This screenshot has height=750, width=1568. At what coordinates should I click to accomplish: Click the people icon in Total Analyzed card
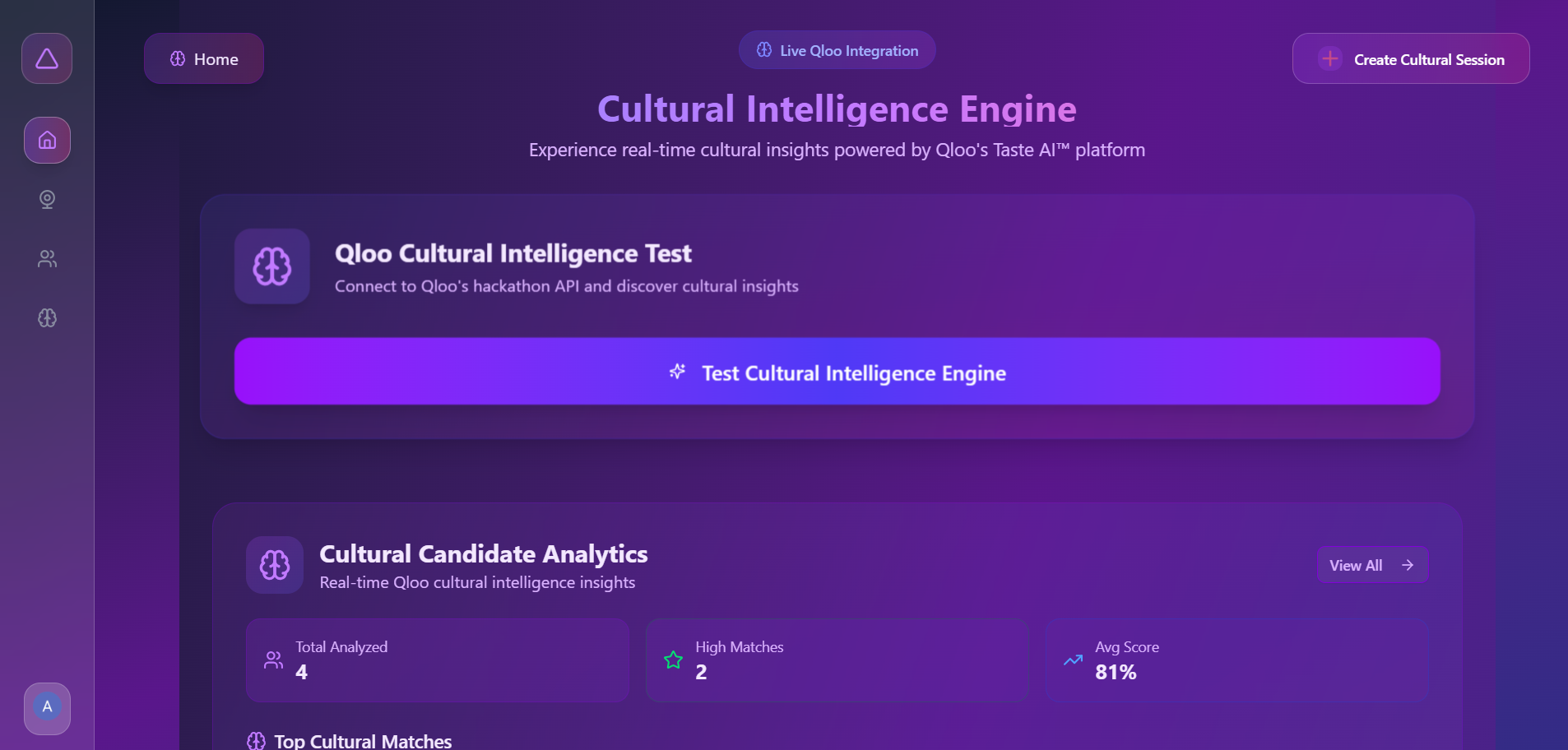tap(273, 660)
